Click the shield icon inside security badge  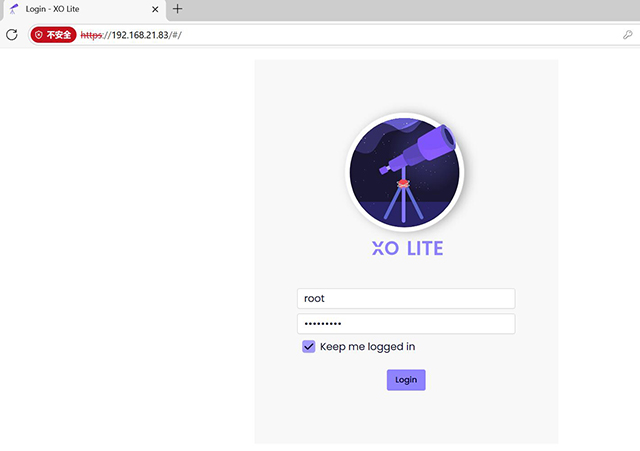click(x=39, y=35)
